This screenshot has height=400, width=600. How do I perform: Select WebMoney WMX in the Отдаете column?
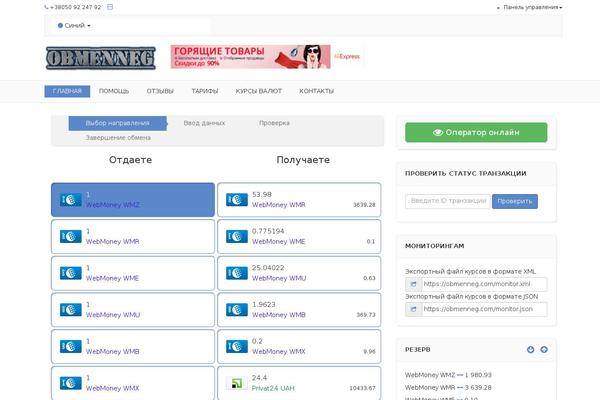133,383
